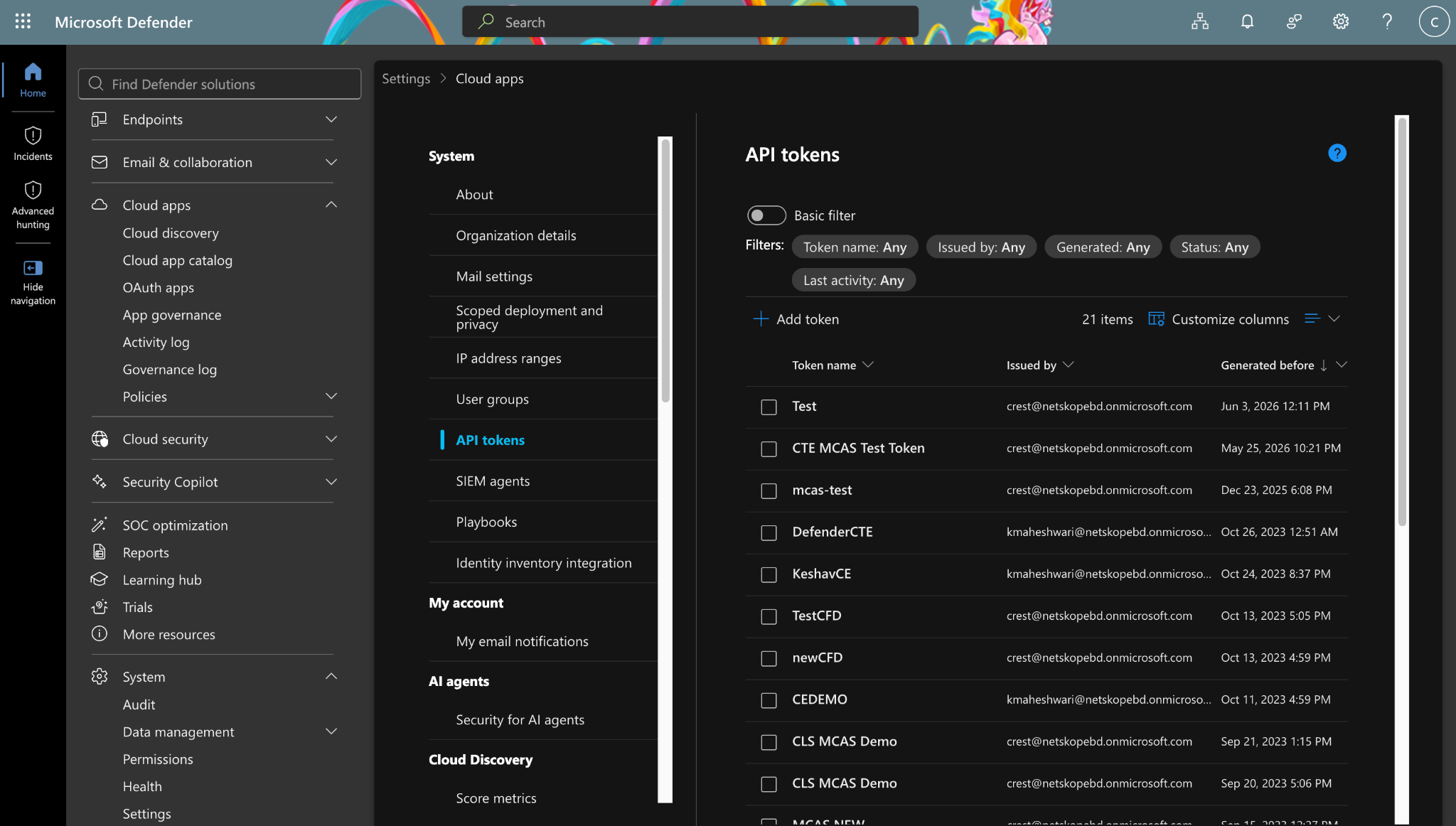Viewport: 1456px width, 826px height.
Task: Expand the Security Copilot chevron
Action: [x=331, y=481]
